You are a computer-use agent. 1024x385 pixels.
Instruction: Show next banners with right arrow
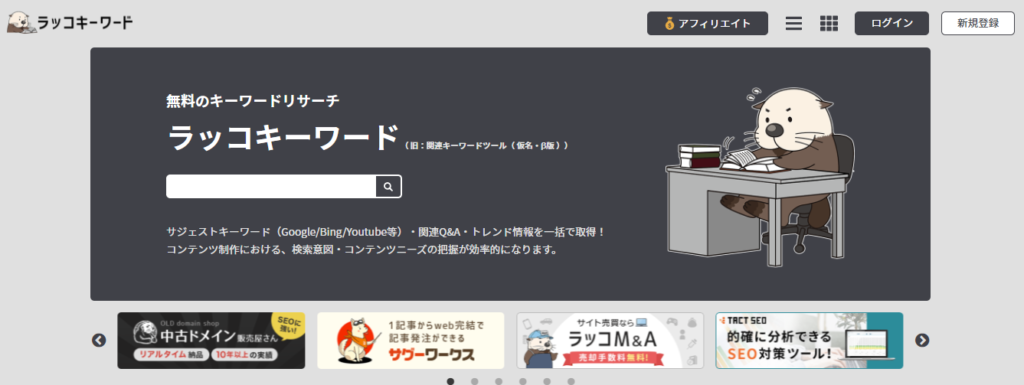921,340
